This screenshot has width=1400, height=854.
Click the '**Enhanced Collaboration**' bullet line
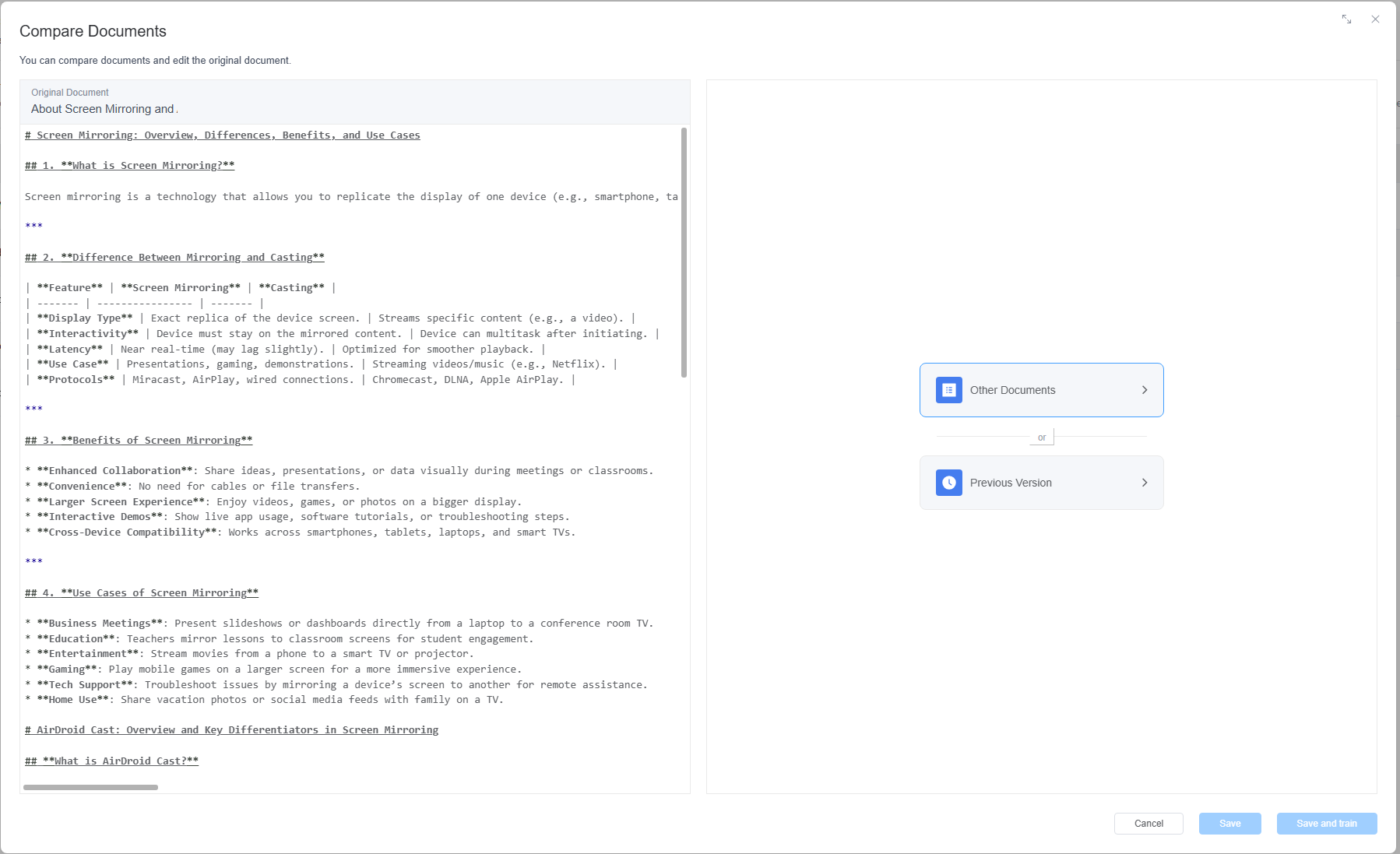click(339, 471)
